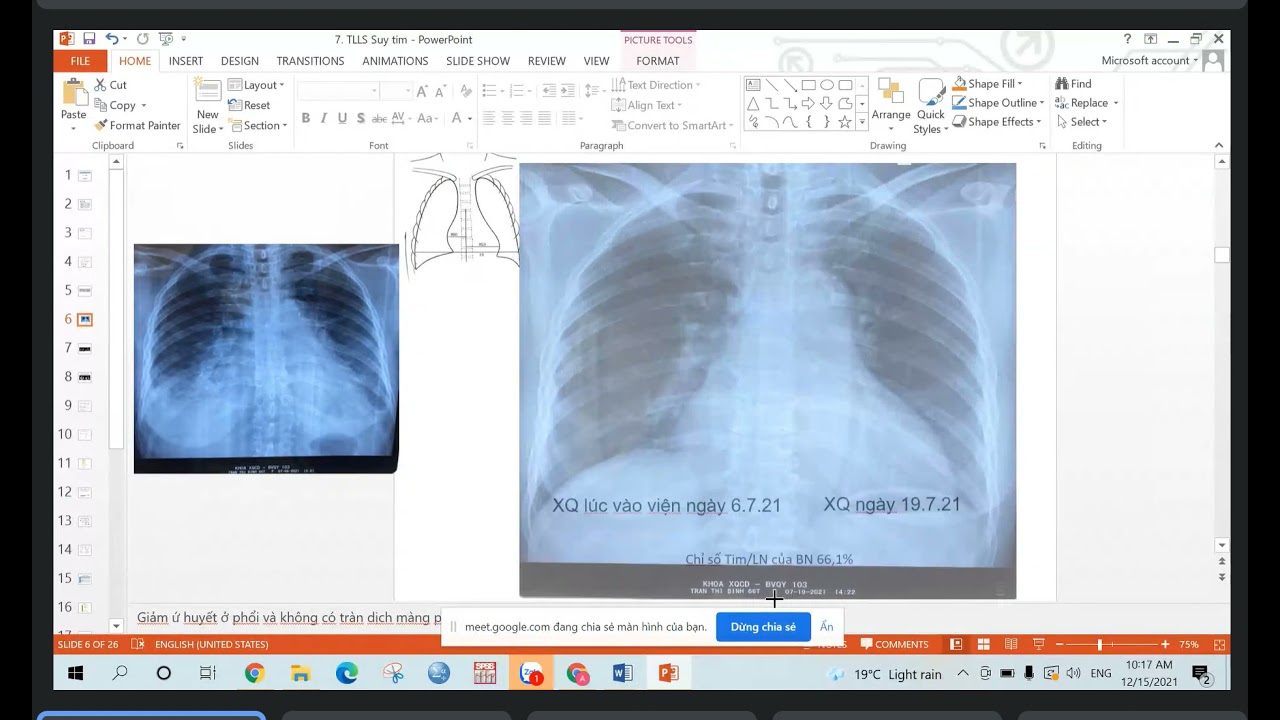The height and width of the screenshot is (720, 1280).
Task: Open Google Chrome from the taskbar
Action: pos(254,673)
